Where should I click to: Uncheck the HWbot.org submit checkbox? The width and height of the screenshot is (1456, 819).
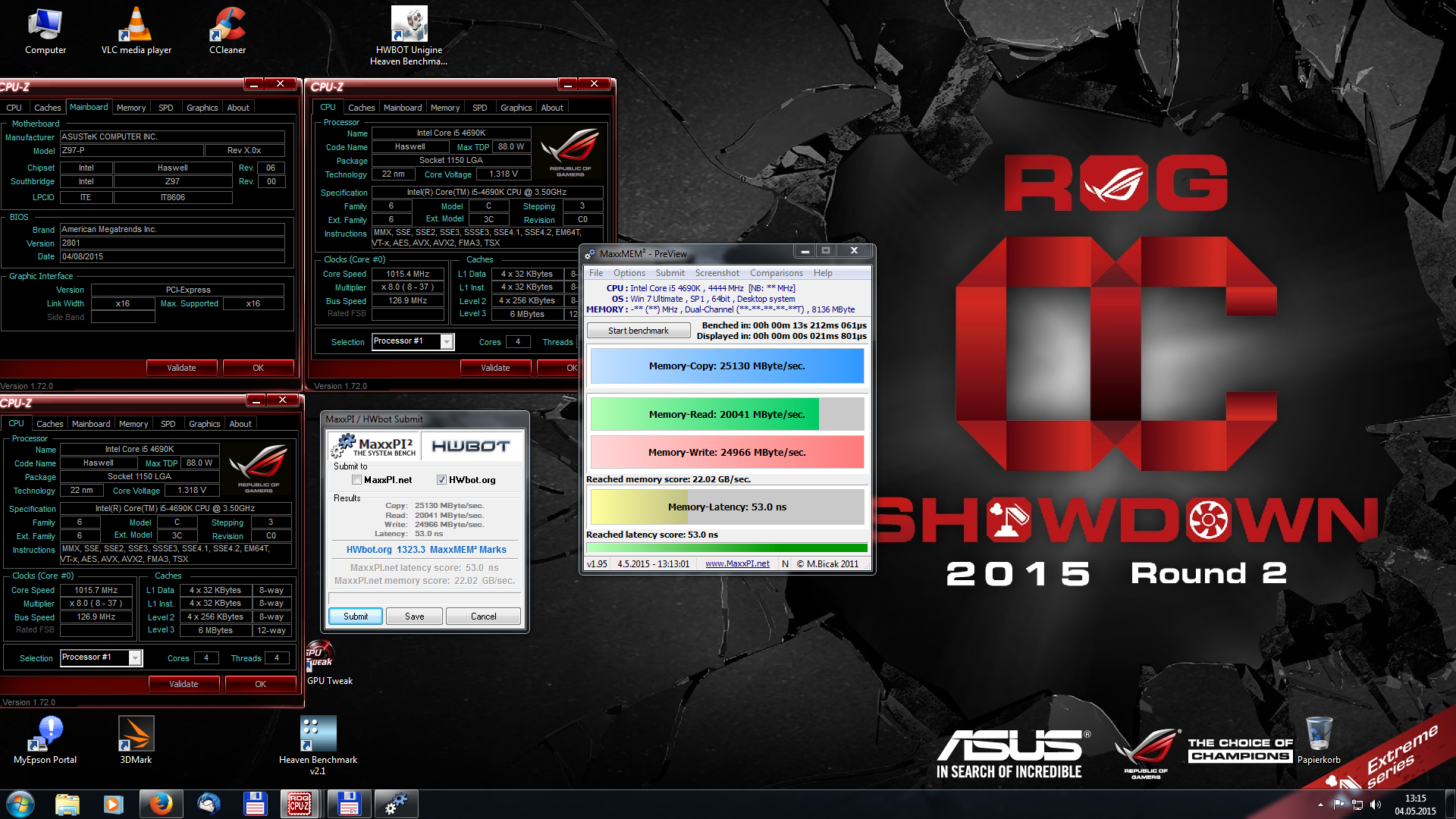click(441, 480)
